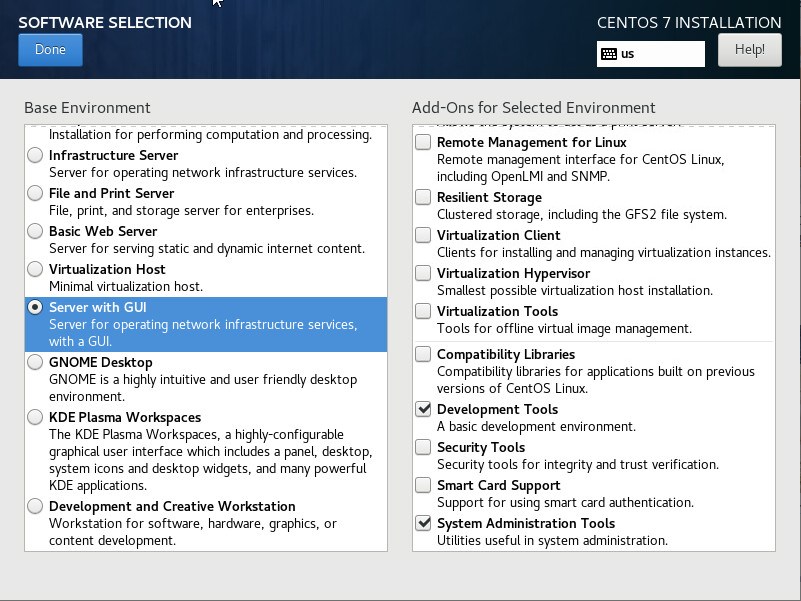This screenshot has width=801, height=601.
Task: Click 'Support for using smart card authentication' text
Action: click(566, 503)
